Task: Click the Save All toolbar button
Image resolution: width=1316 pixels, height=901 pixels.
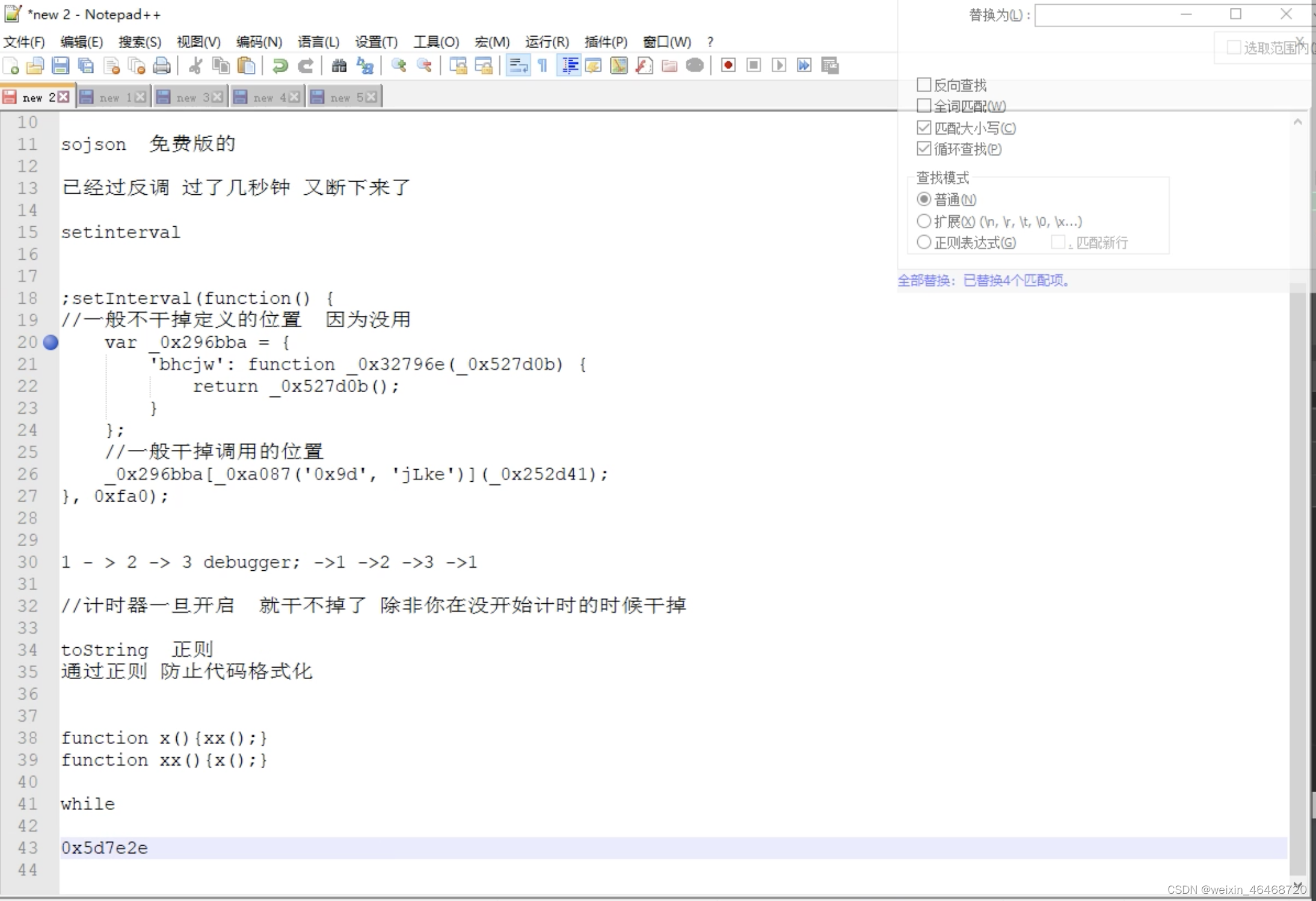Action: tap(86, 66)
